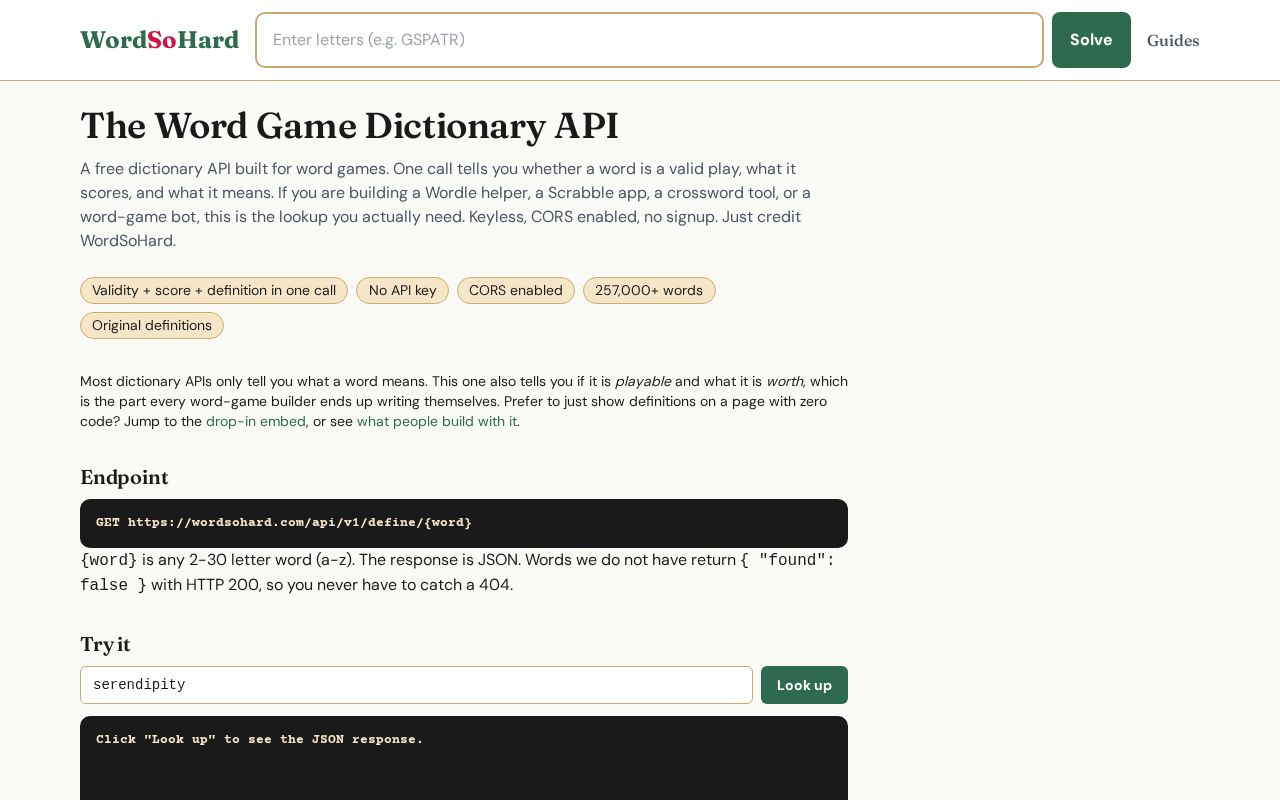The height and width of the screenshot is (800, 1280).
Task: Open the Guides menu item
Action: coord(1173,40)
